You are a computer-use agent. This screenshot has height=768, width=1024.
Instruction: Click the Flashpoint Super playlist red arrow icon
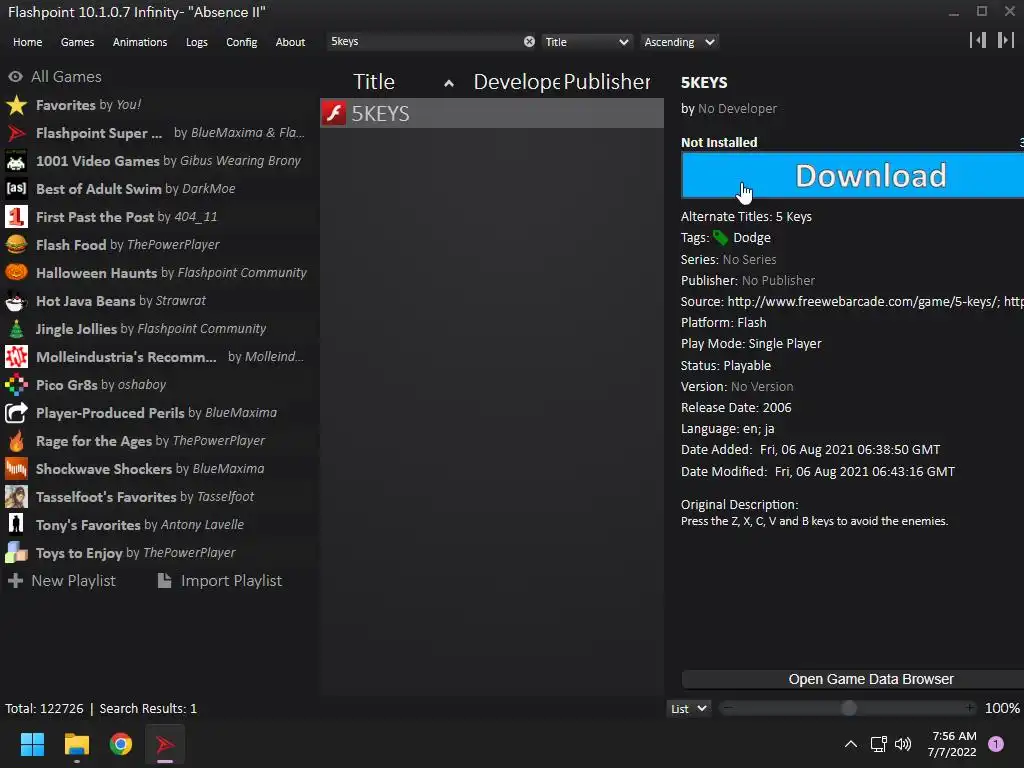tap(16, 133)
